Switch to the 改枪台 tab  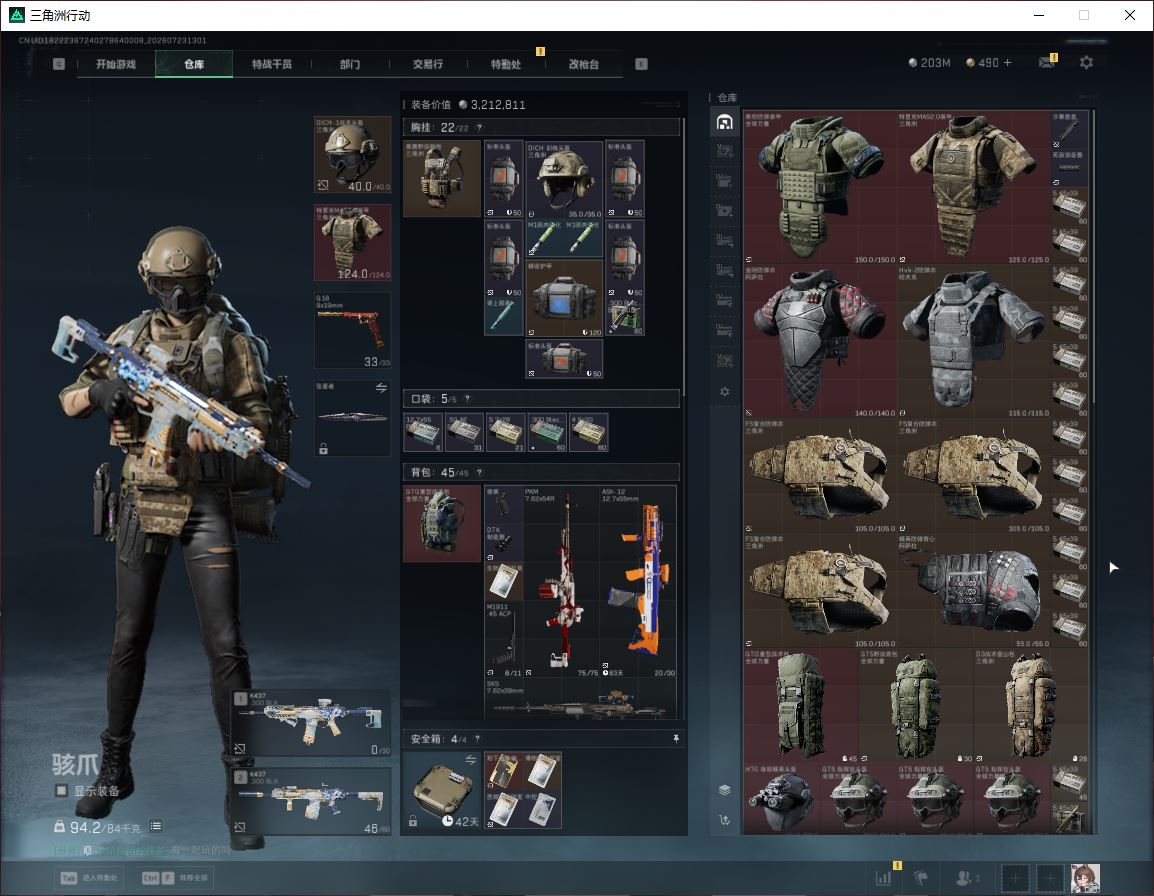(x=584, y=64)
